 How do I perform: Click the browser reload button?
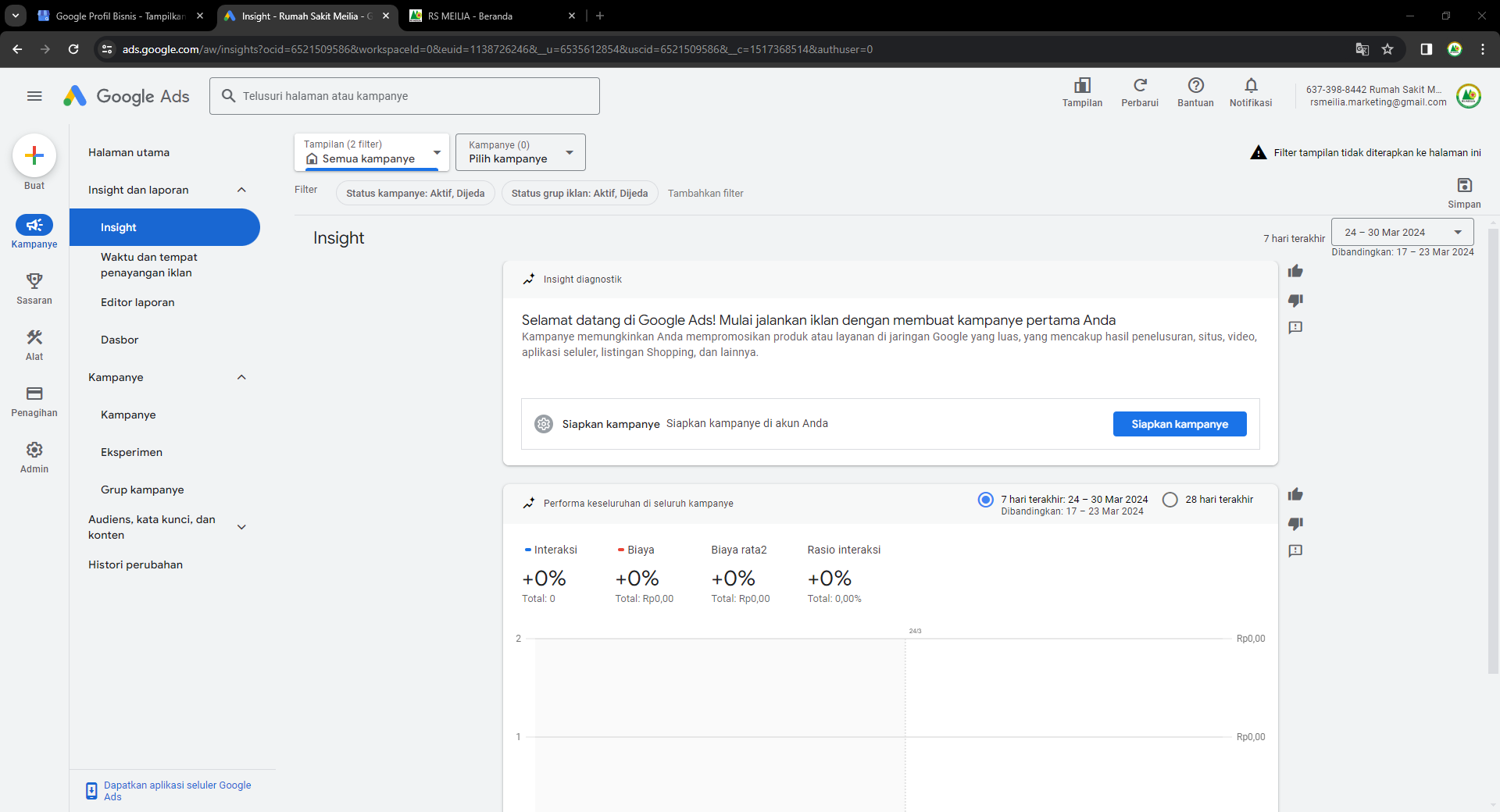point(73,49)
